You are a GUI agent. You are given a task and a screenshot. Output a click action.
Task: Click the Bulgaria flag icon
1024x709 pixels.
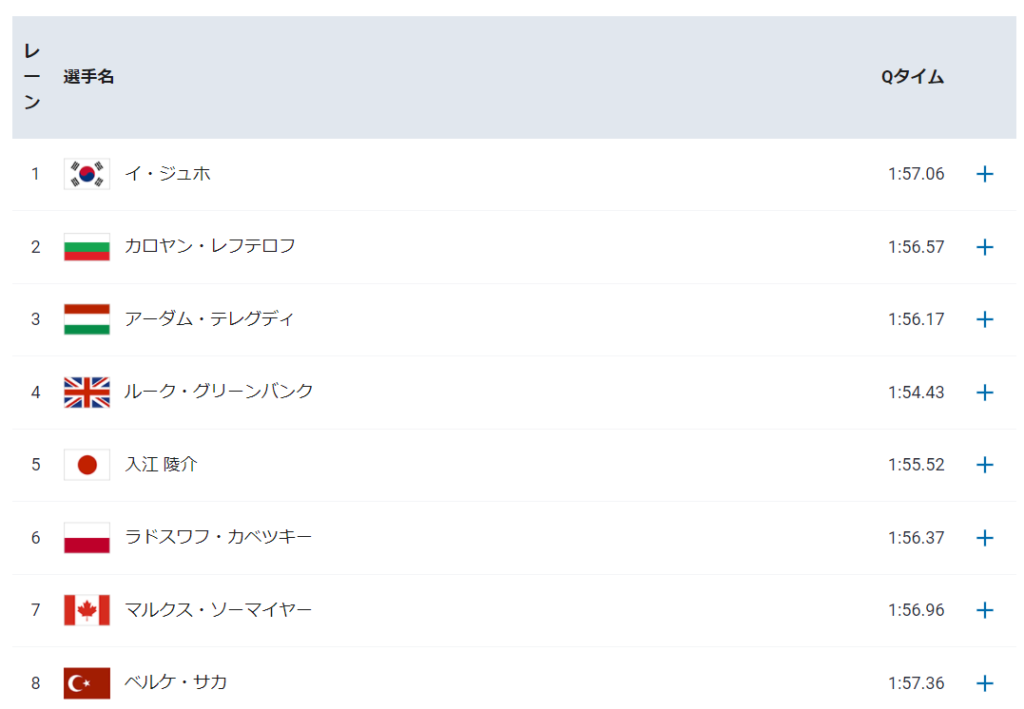point(87,247)
